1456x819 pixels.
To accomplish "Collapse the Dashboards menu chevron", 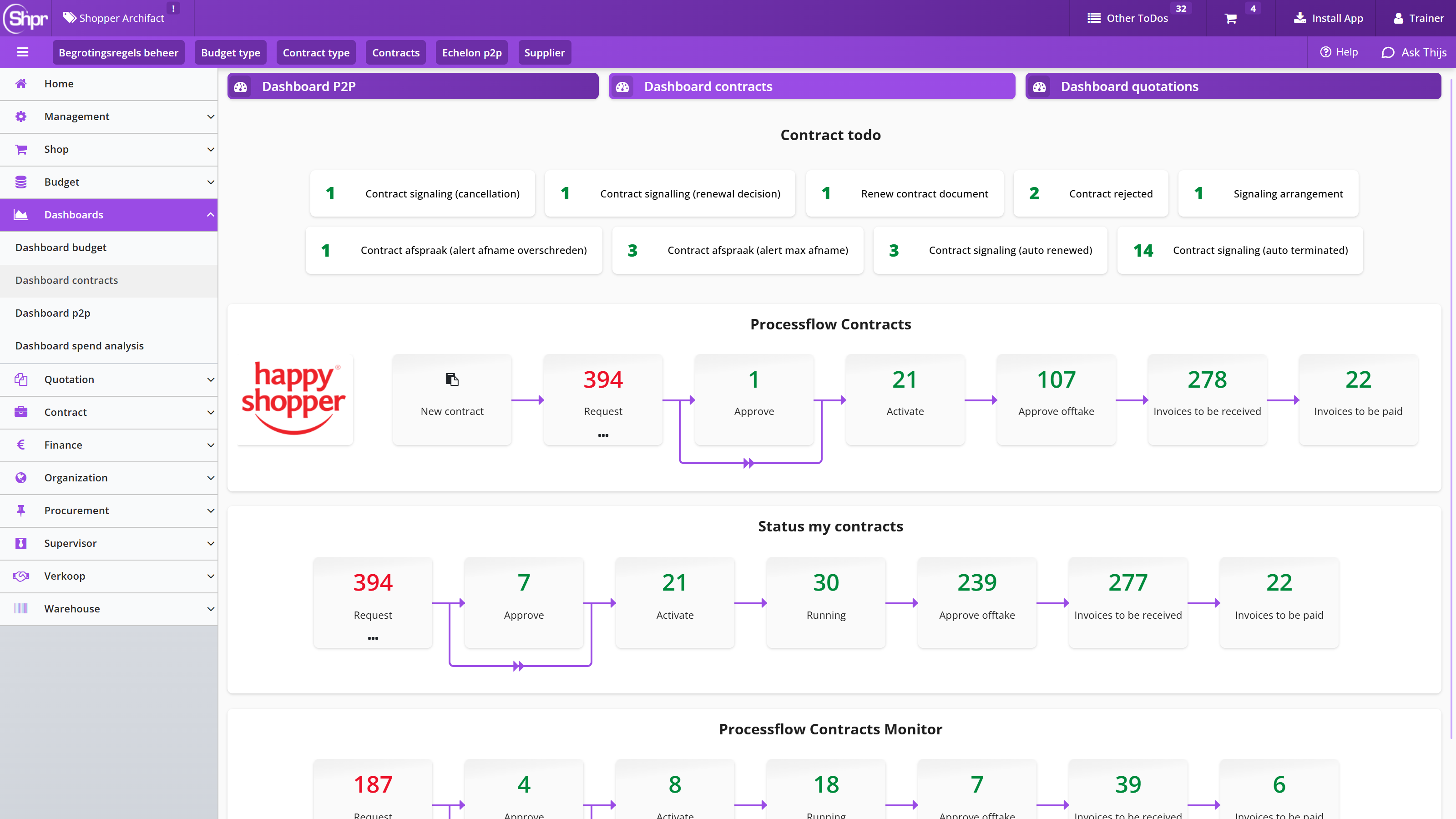I will [x=211, y=215].
